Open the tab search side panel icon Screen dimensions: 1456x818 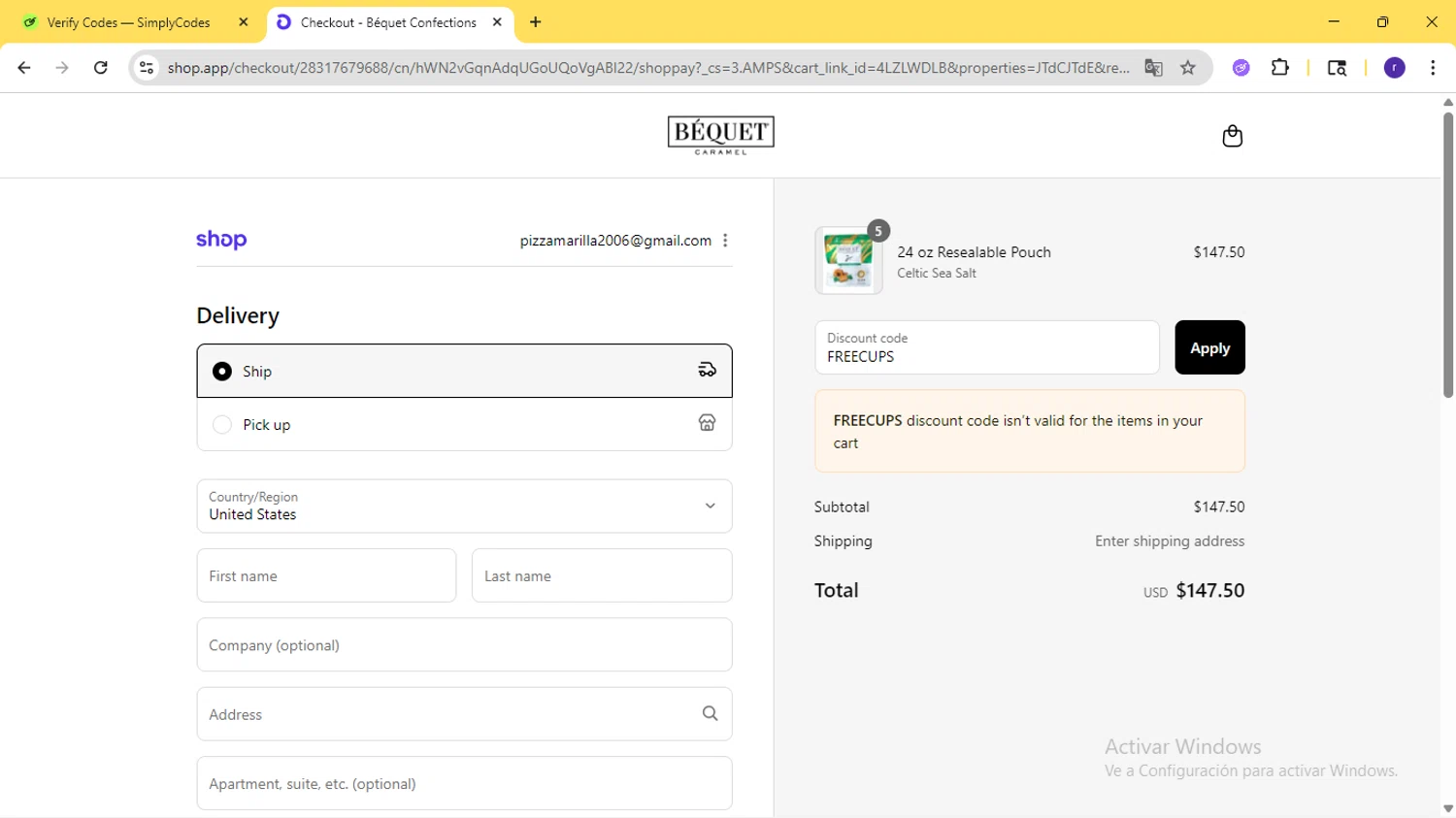[1337, 68]
